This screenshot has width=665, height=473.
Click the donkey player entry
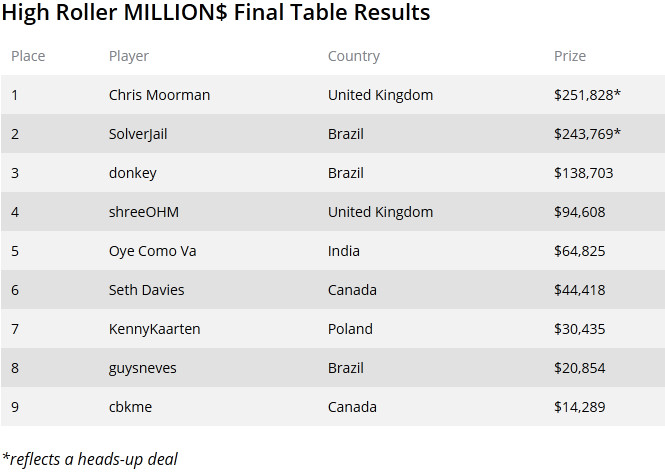pos(133,173)
